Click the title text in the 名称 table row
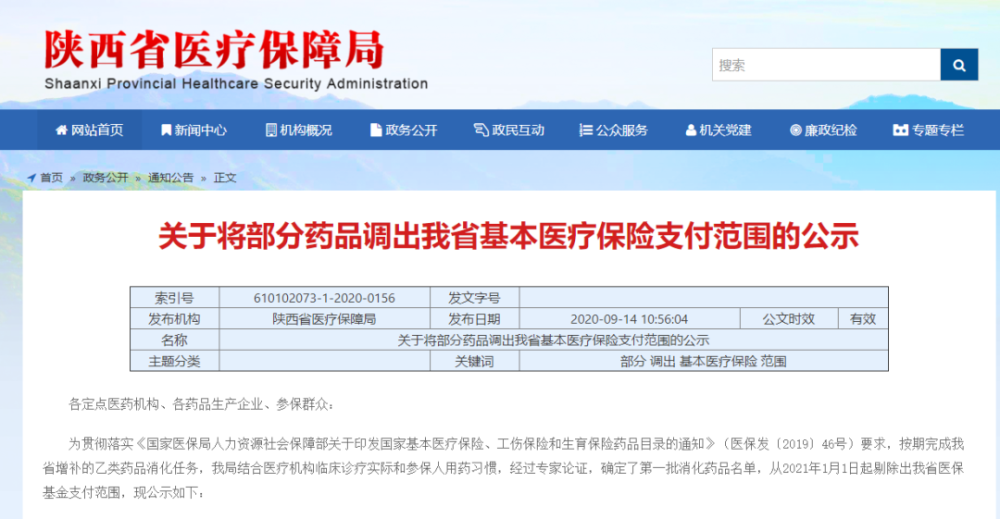Image resolution: width=1000 pixels, height=519 pixels. (554, 340)
